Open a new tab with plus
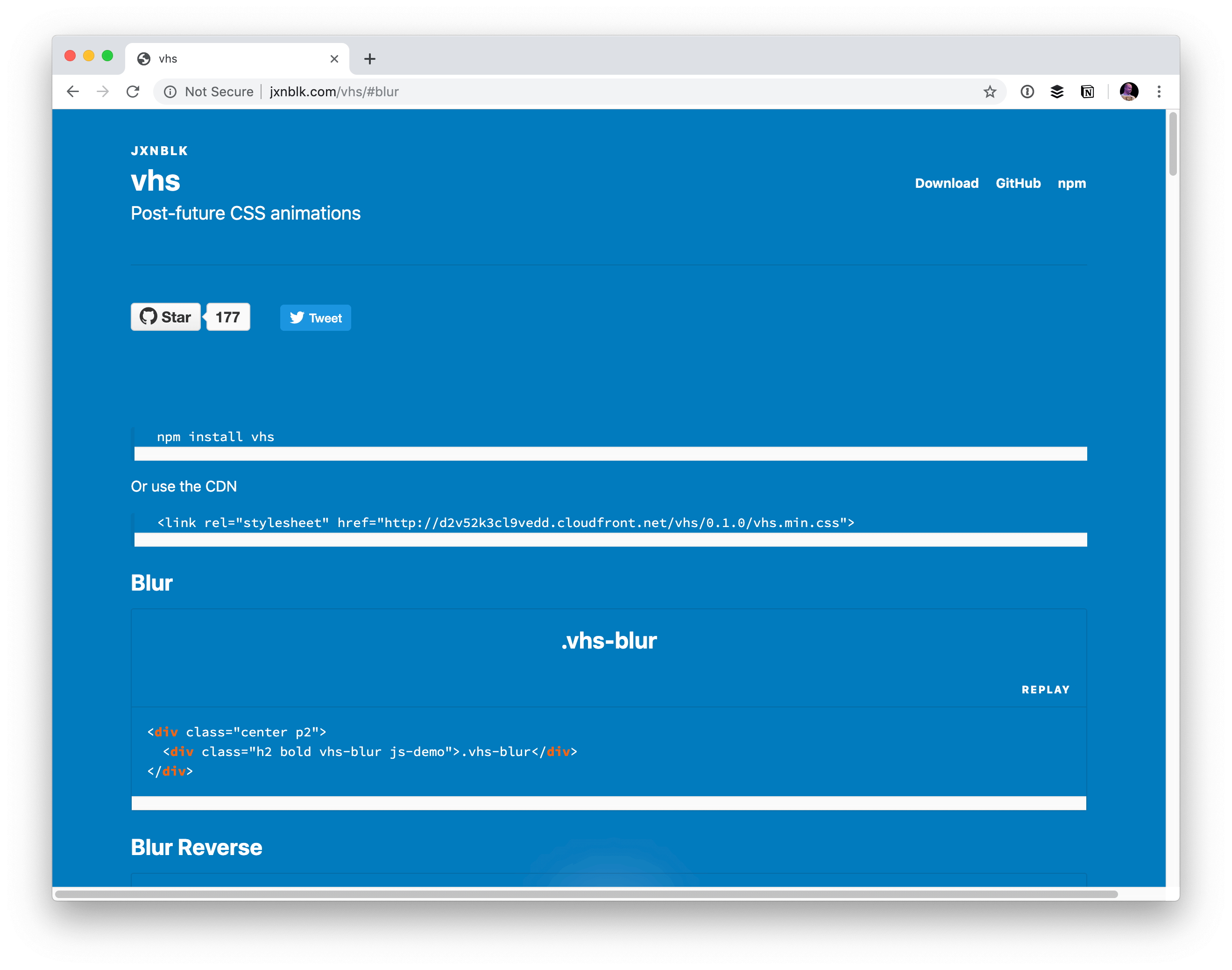 click(370, 58)
